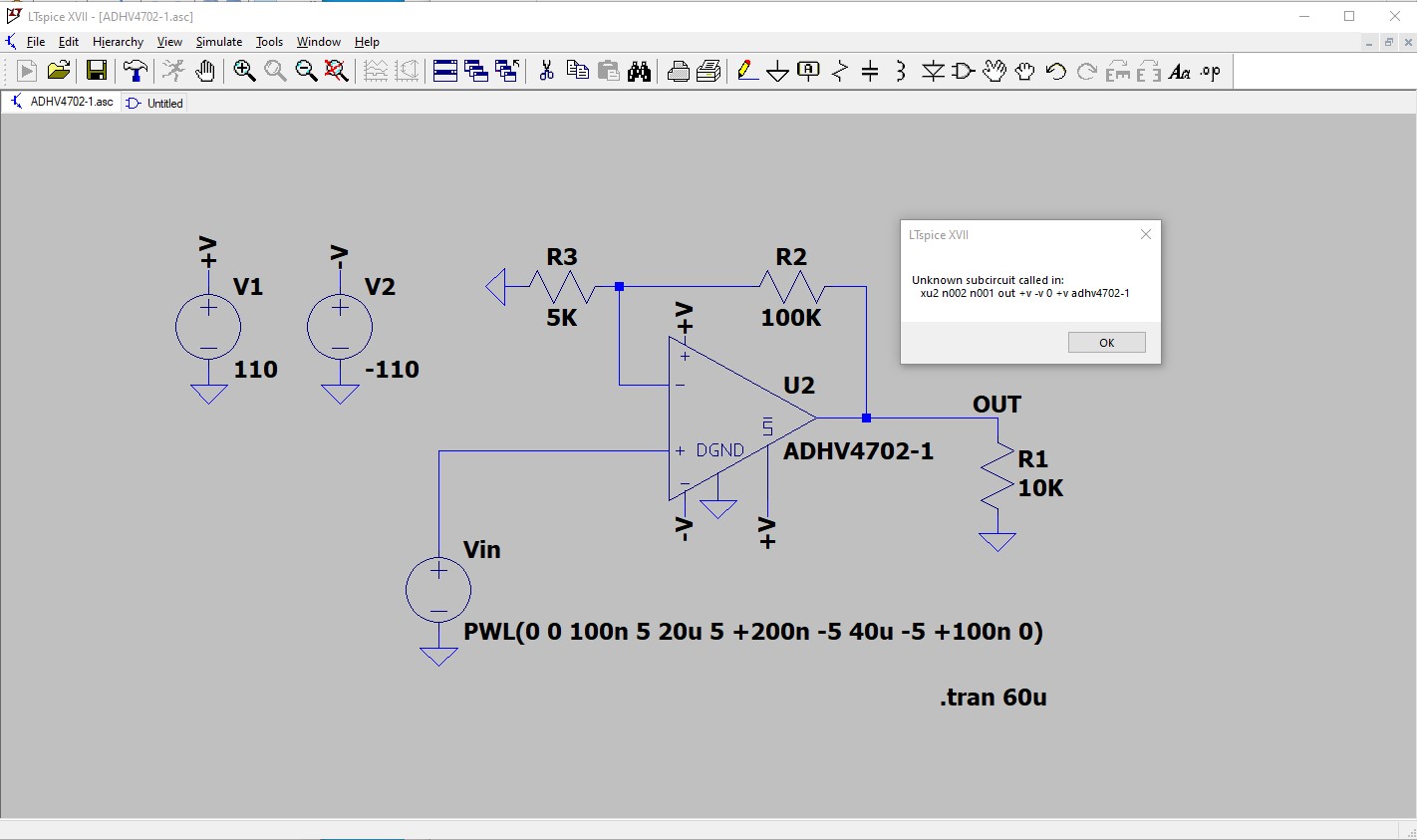Image resolution: width=1417 pixels, height=840 pixels.
Task: Select the Label Net tool
Action: tap(809, 71)
